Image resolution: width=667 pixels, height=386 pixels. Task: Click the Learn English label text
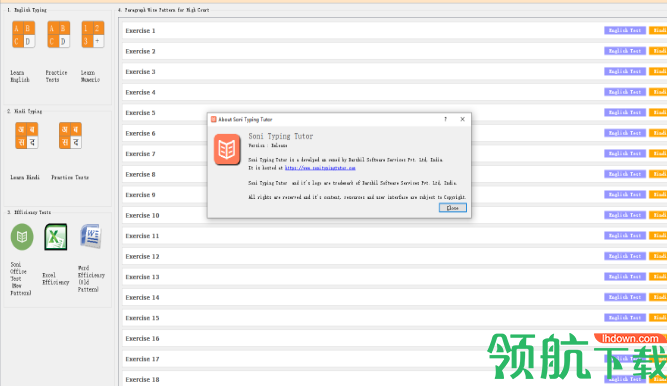[x=20, y=76]
